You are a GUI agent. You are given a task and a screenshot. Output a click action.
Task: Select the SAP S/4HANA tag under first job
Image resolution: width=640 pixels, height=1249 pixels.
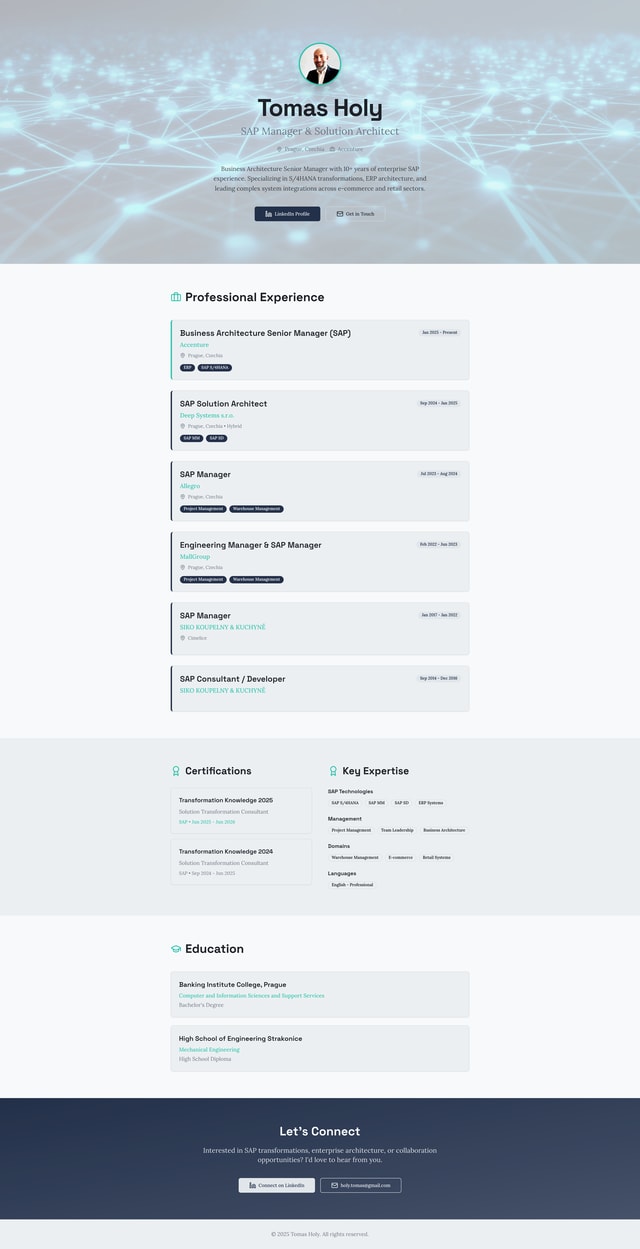click(215, 367)
